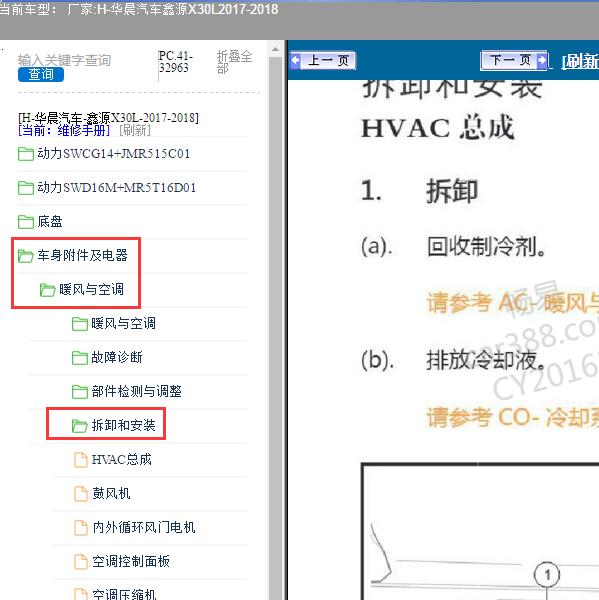Click the 底盘 folder icon
This screenshot has width=599, height=600.
(26, 222)
